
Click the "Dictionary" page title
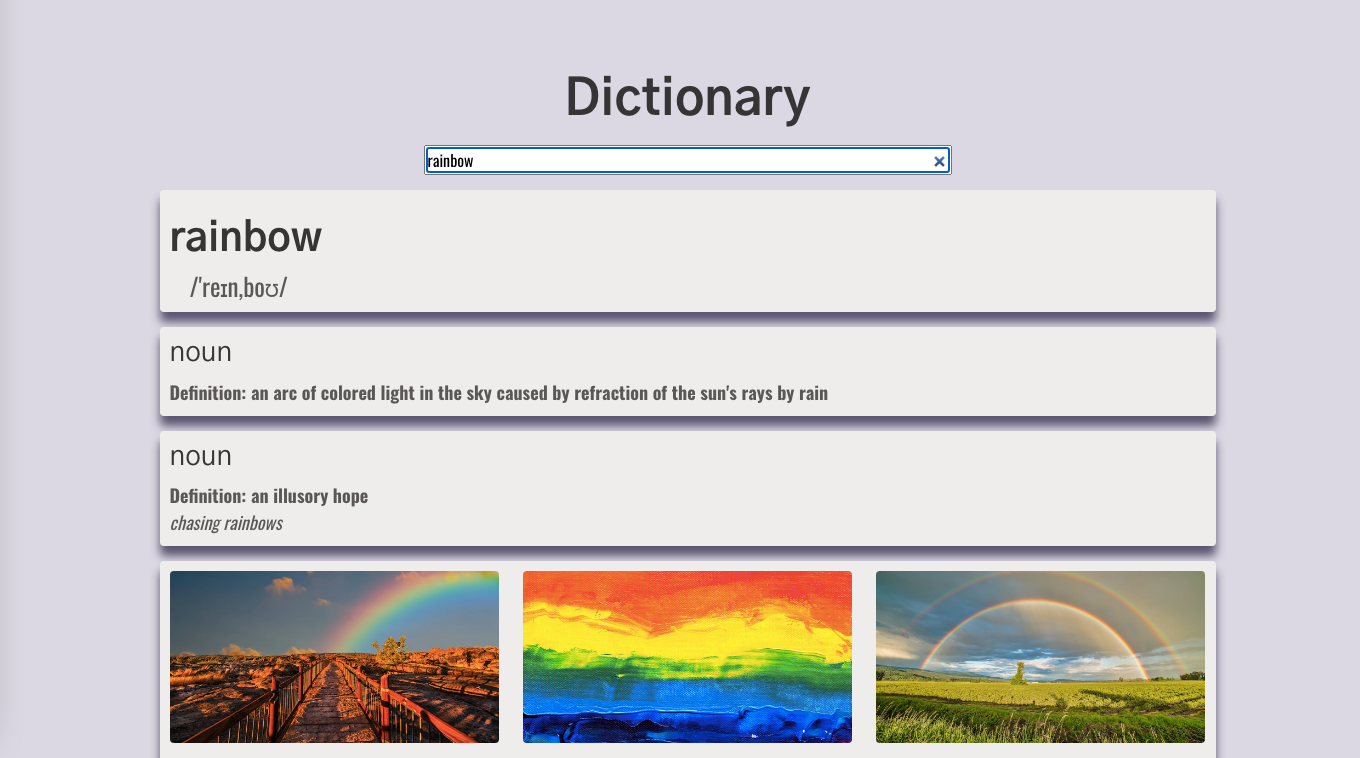(687, 97)
